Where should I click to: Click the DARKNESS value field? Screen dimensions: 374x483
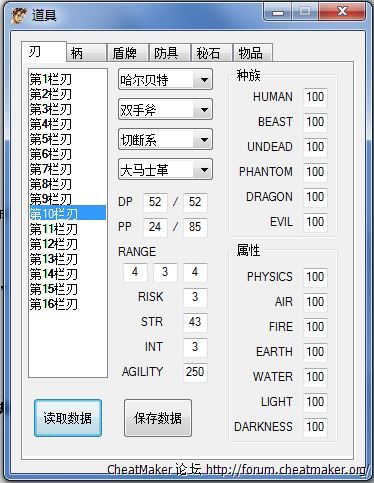click(315, 427)
